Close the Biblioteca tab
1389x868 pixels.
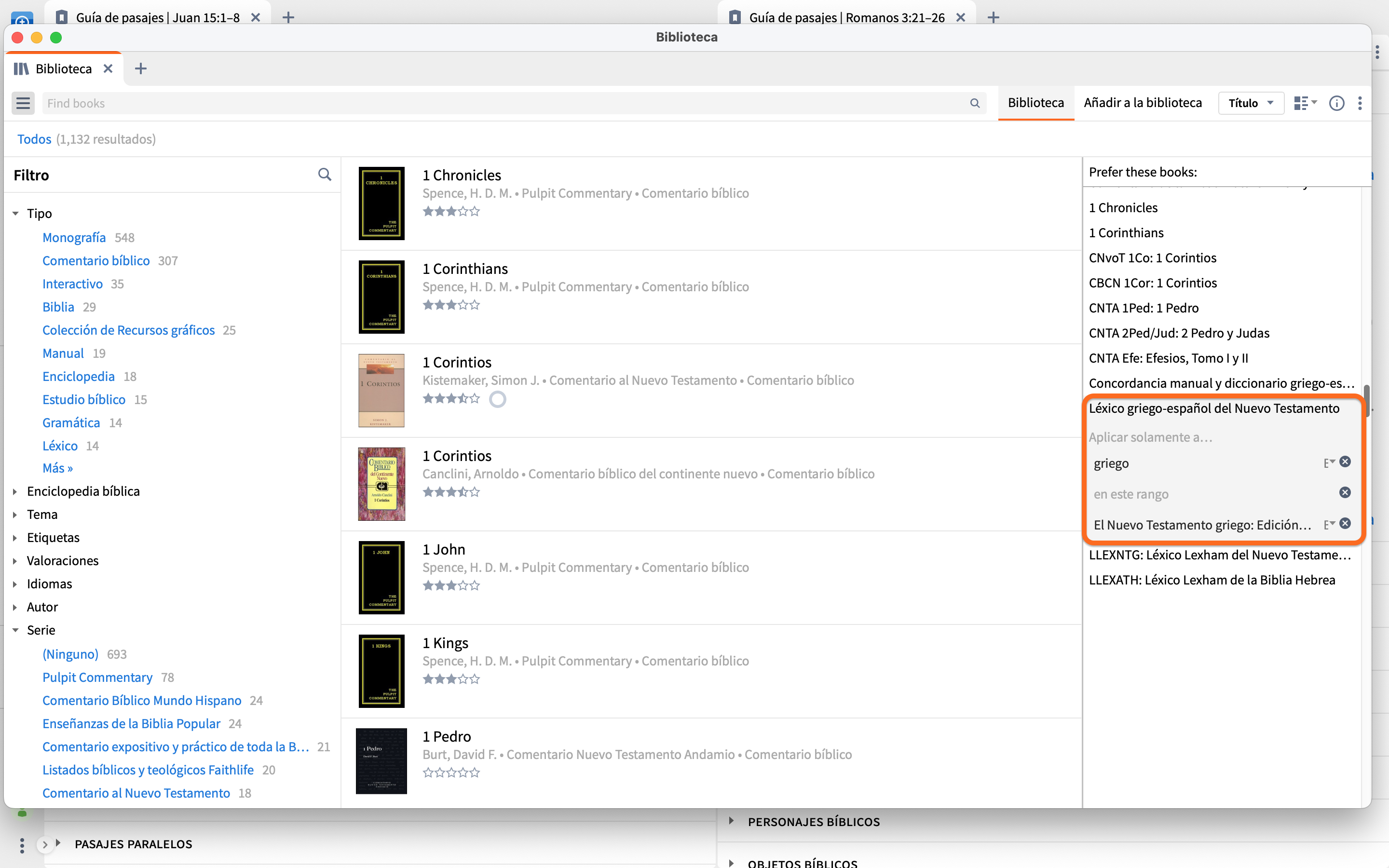click(108, 69)
